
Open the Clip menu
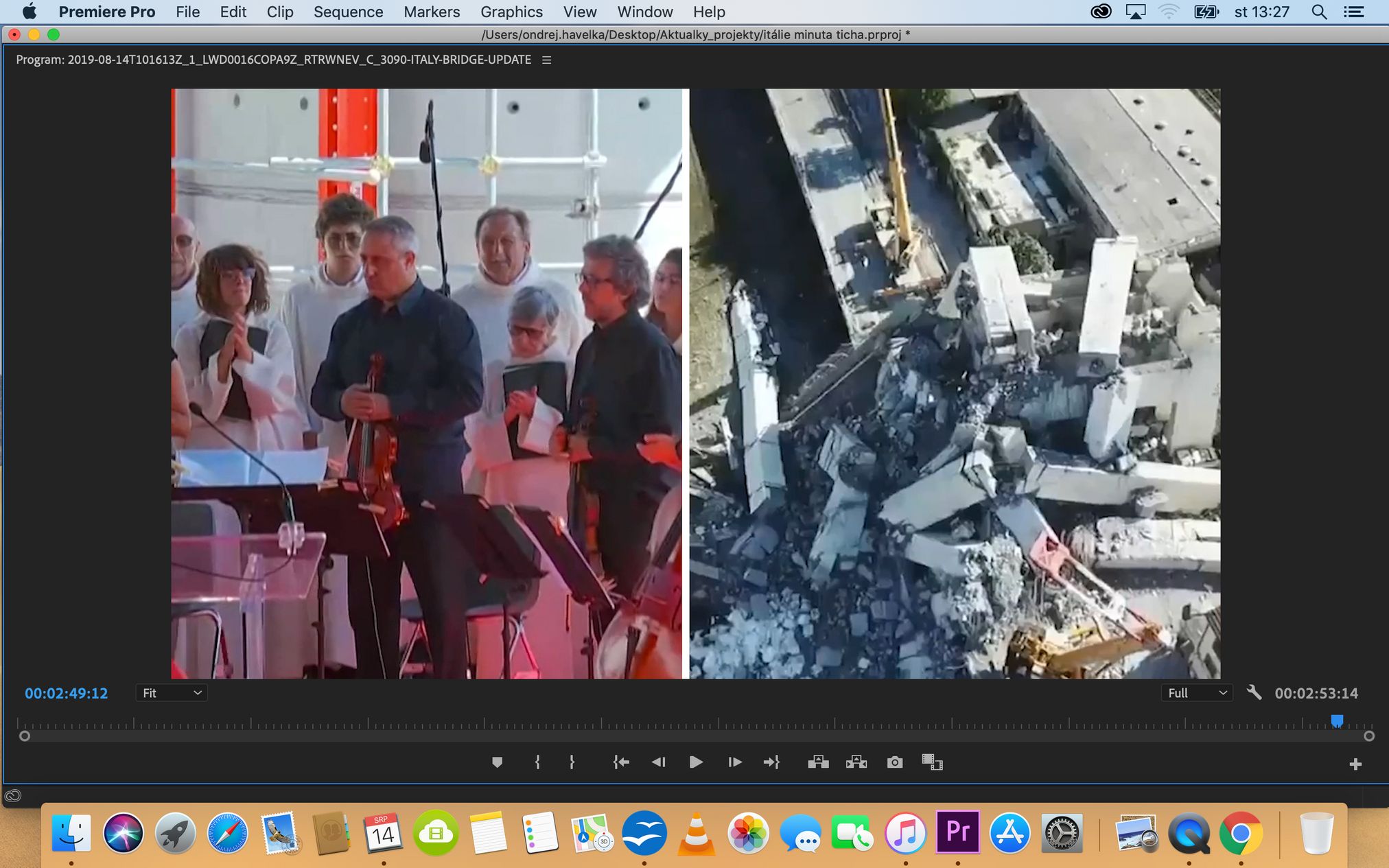coord(280,12)
